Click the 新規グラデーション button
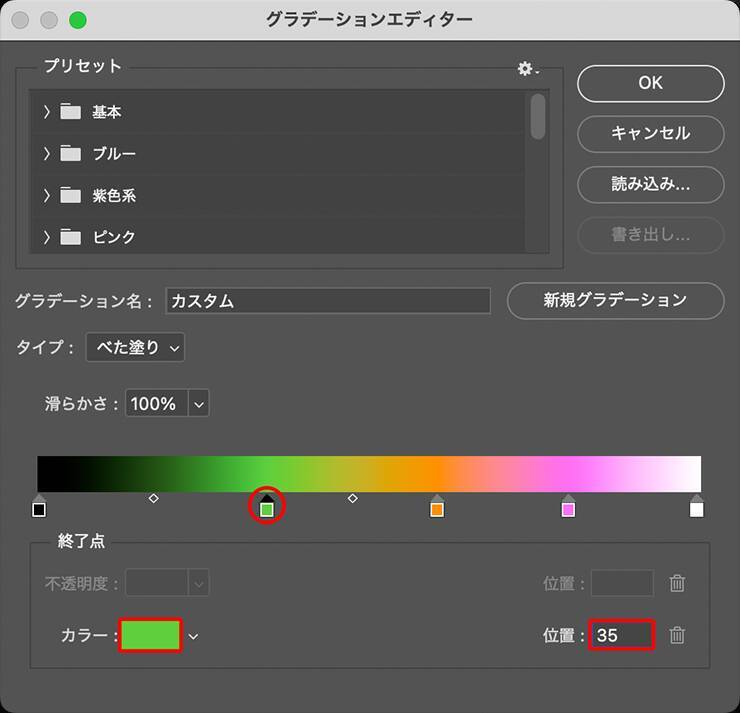The image size is (740, 713). click(x=615, y=300)
